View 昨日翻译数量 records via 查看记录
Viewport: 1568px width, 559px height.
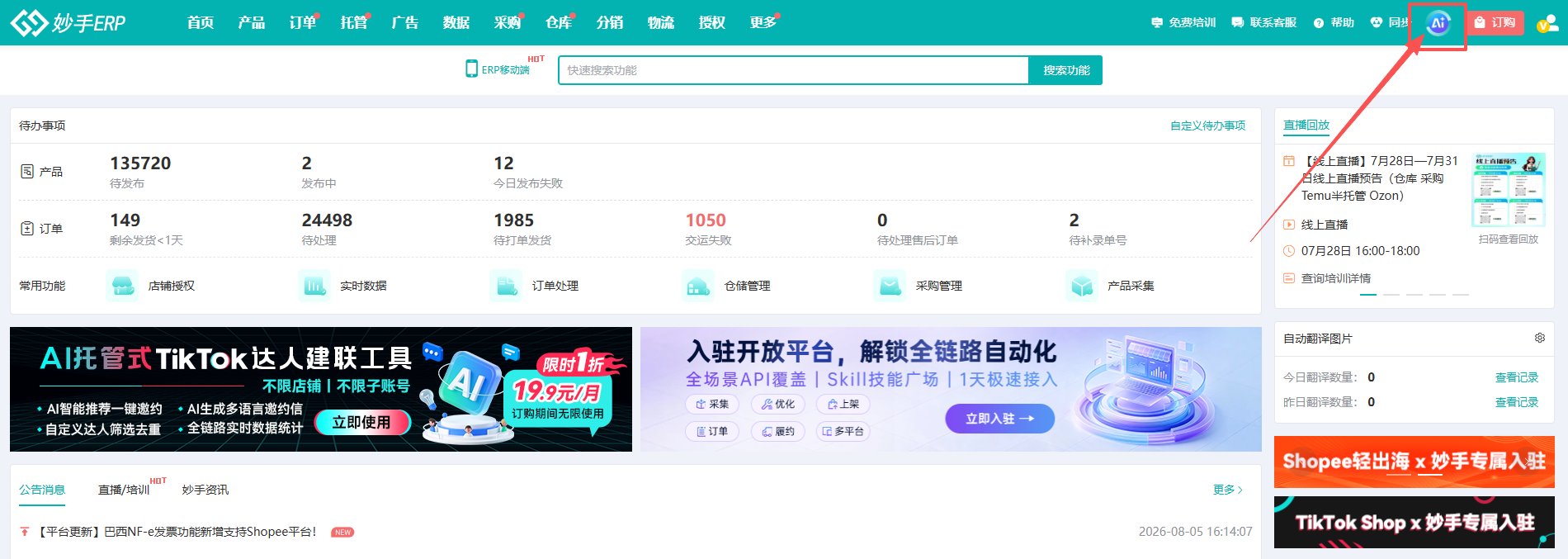pos(1517,402)
